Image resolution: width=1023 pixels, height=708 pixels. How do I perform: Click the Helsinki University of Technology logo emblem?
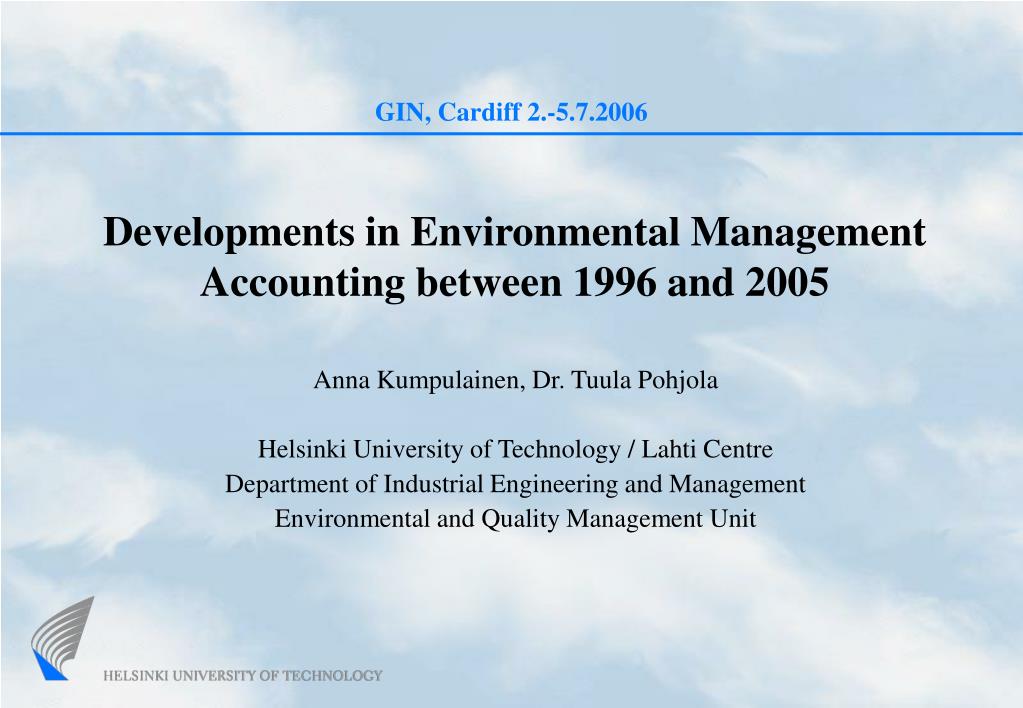pyautogui.click(x=63, y=638)
